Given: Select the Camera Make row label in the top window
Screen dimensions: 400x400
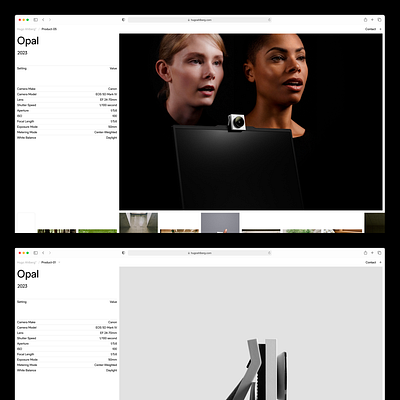Looking at the screenshot, I should coord(26,89).
